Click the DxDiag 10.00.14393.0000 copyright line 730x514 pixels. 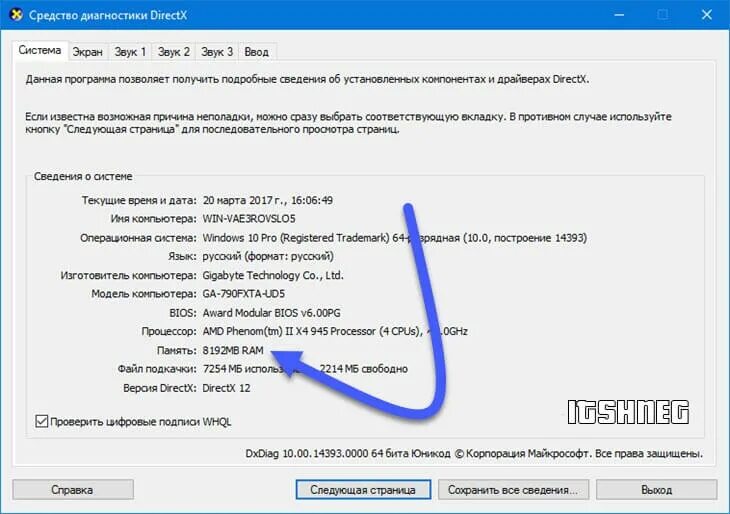tap(474, 453)
